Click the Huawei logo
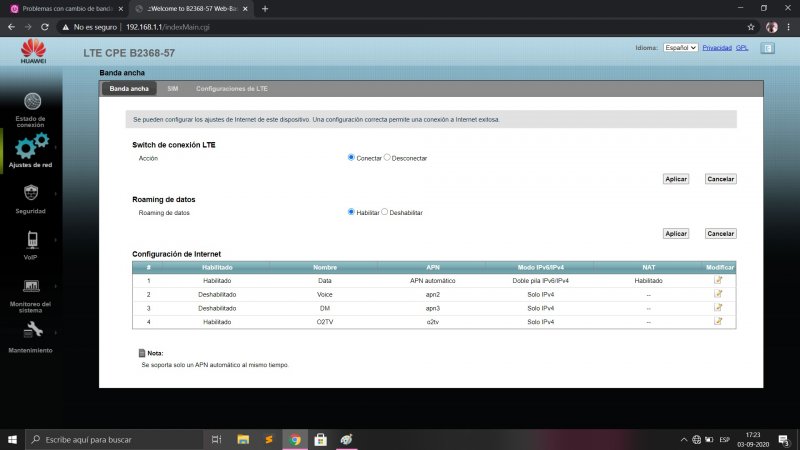800x450 pixels. tap(33, 51)
